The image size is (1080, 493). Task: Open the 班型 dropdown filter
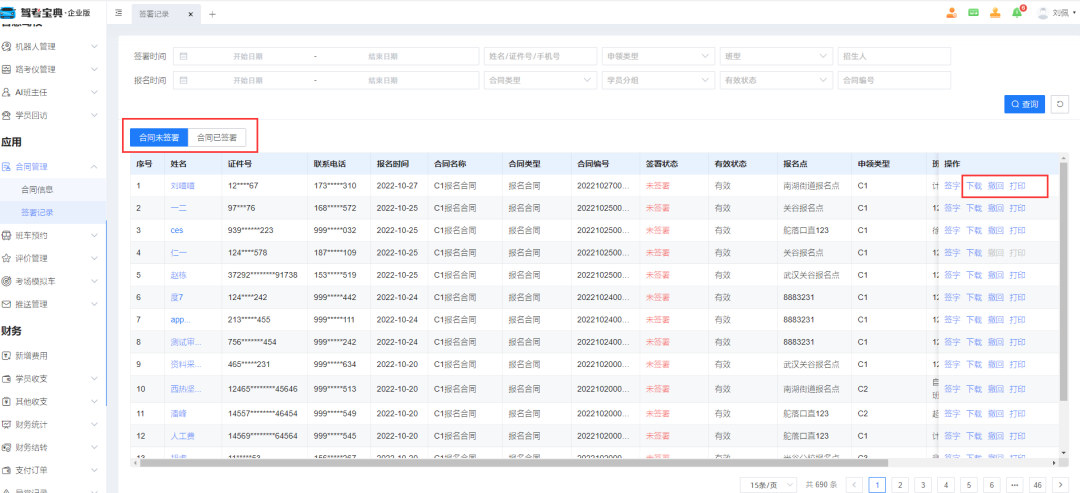point(774,56)
